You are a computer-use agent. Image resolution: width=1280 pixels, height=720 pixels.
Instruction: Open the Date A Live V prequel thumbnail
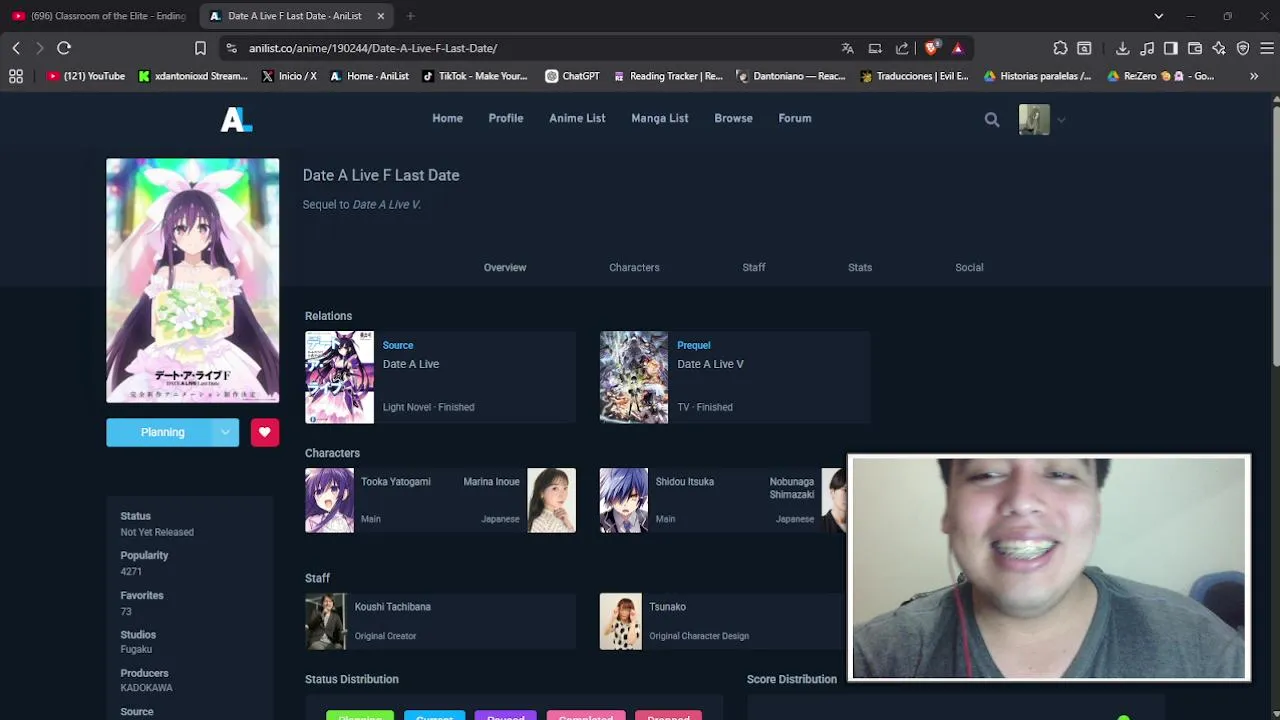(x=634, y=377)
